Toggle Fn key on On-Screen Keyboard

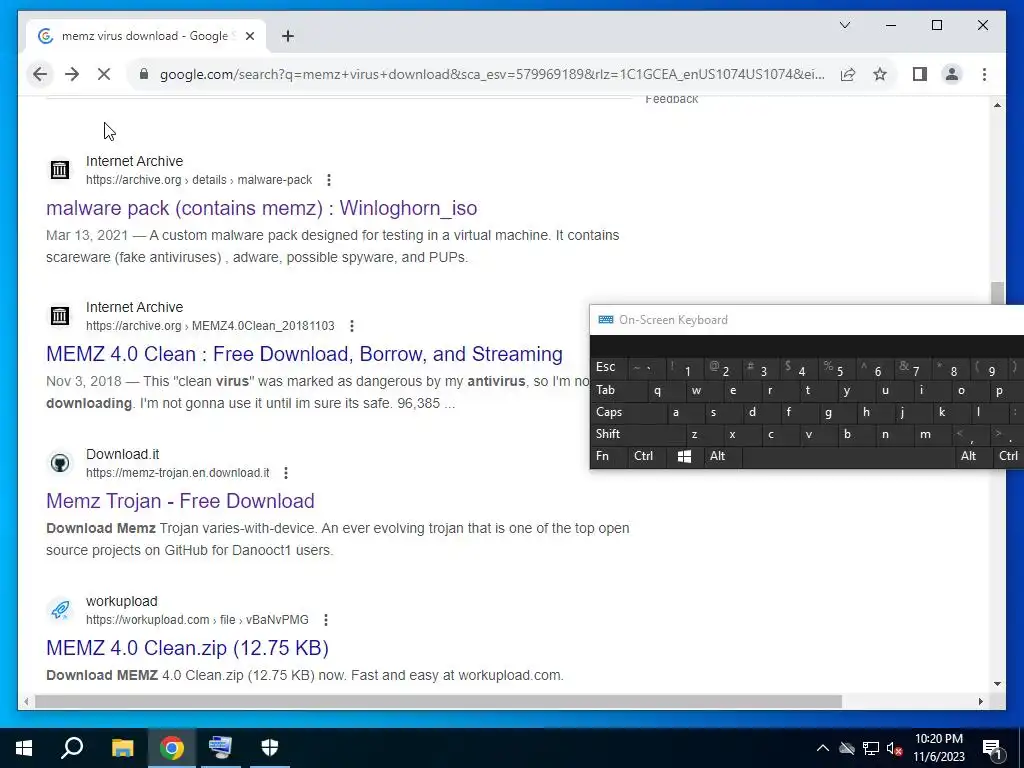click(609, 456)
